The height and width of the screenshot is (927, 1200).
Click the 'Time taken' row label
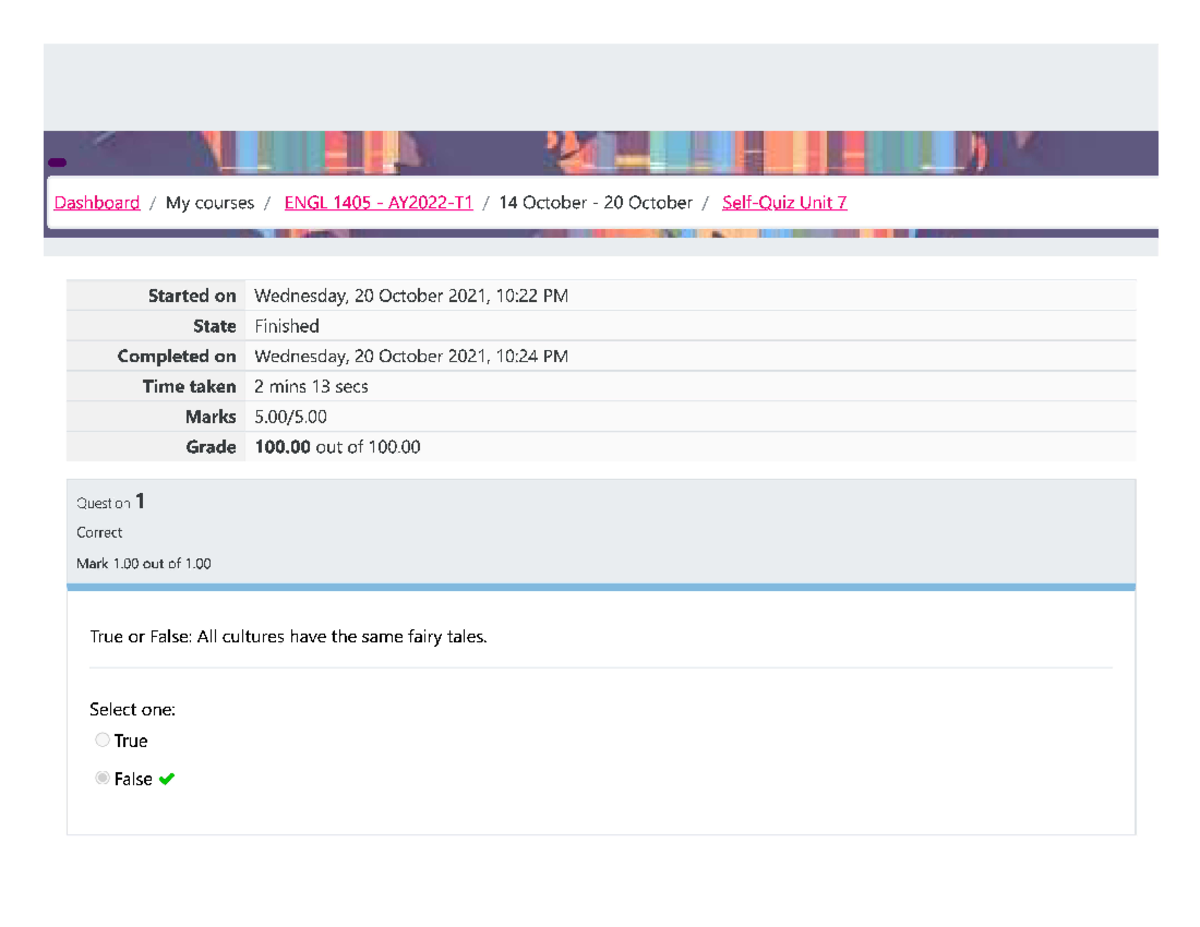190,386
